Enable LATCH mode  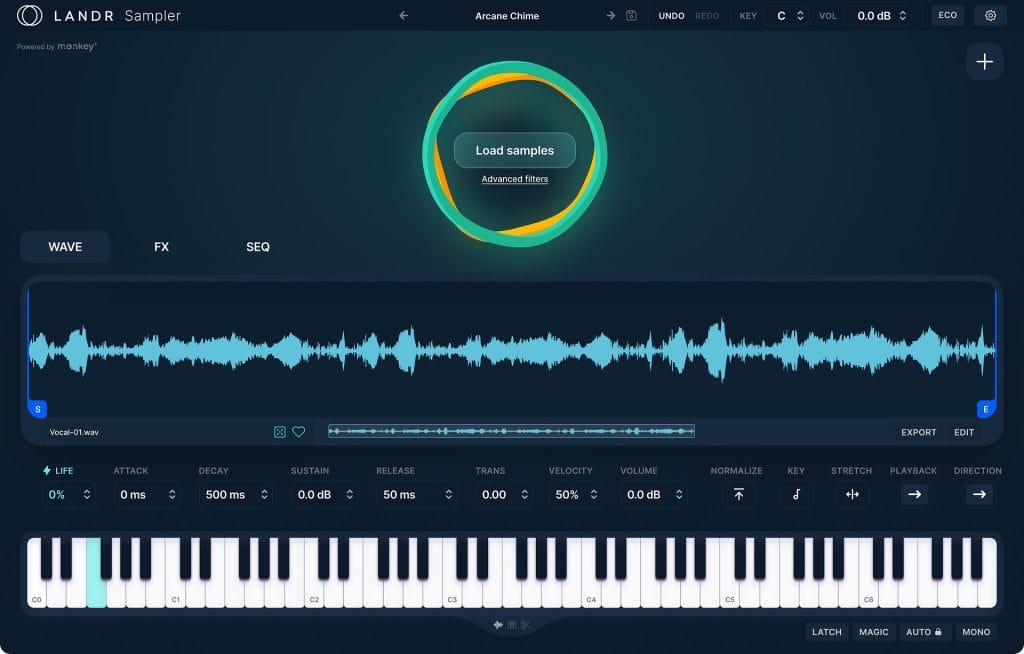827,631
